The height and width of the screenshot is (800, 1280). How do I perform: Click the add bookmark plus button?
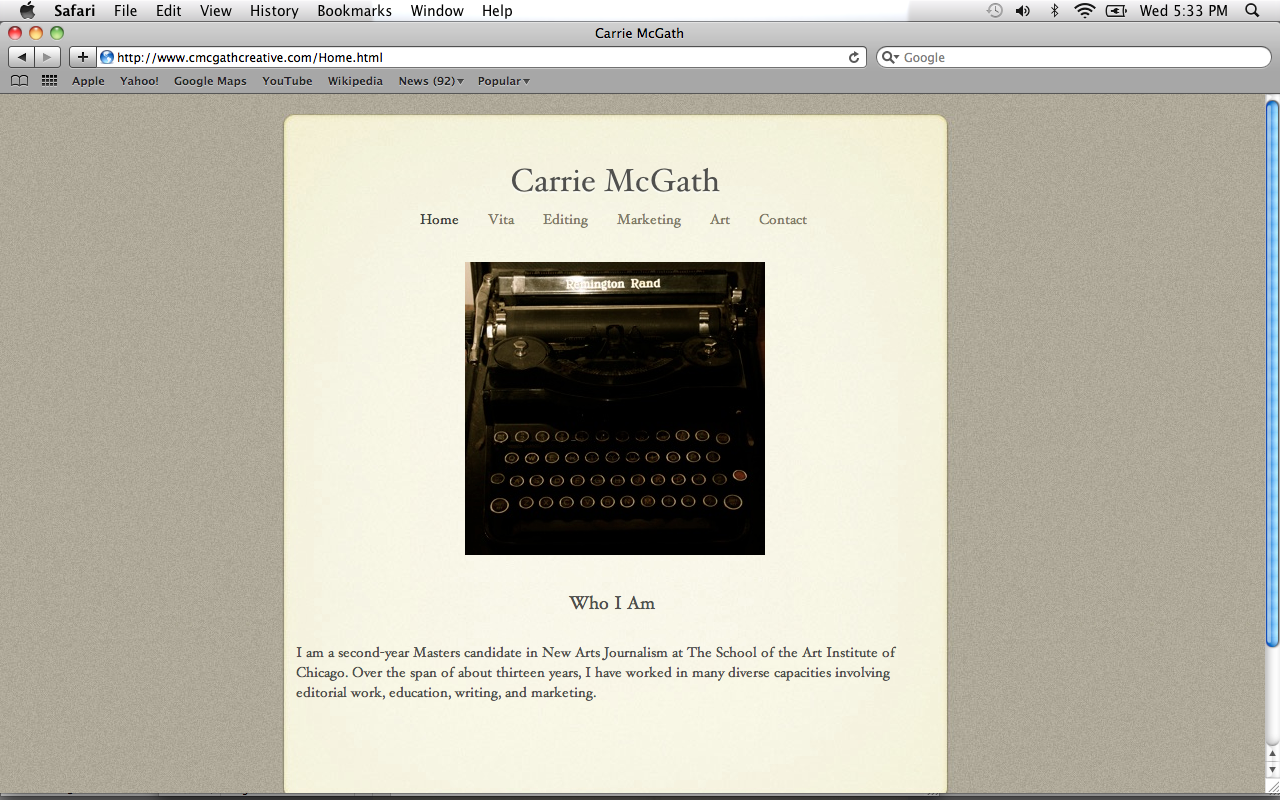pyautogui.click(x=82, y=57)
